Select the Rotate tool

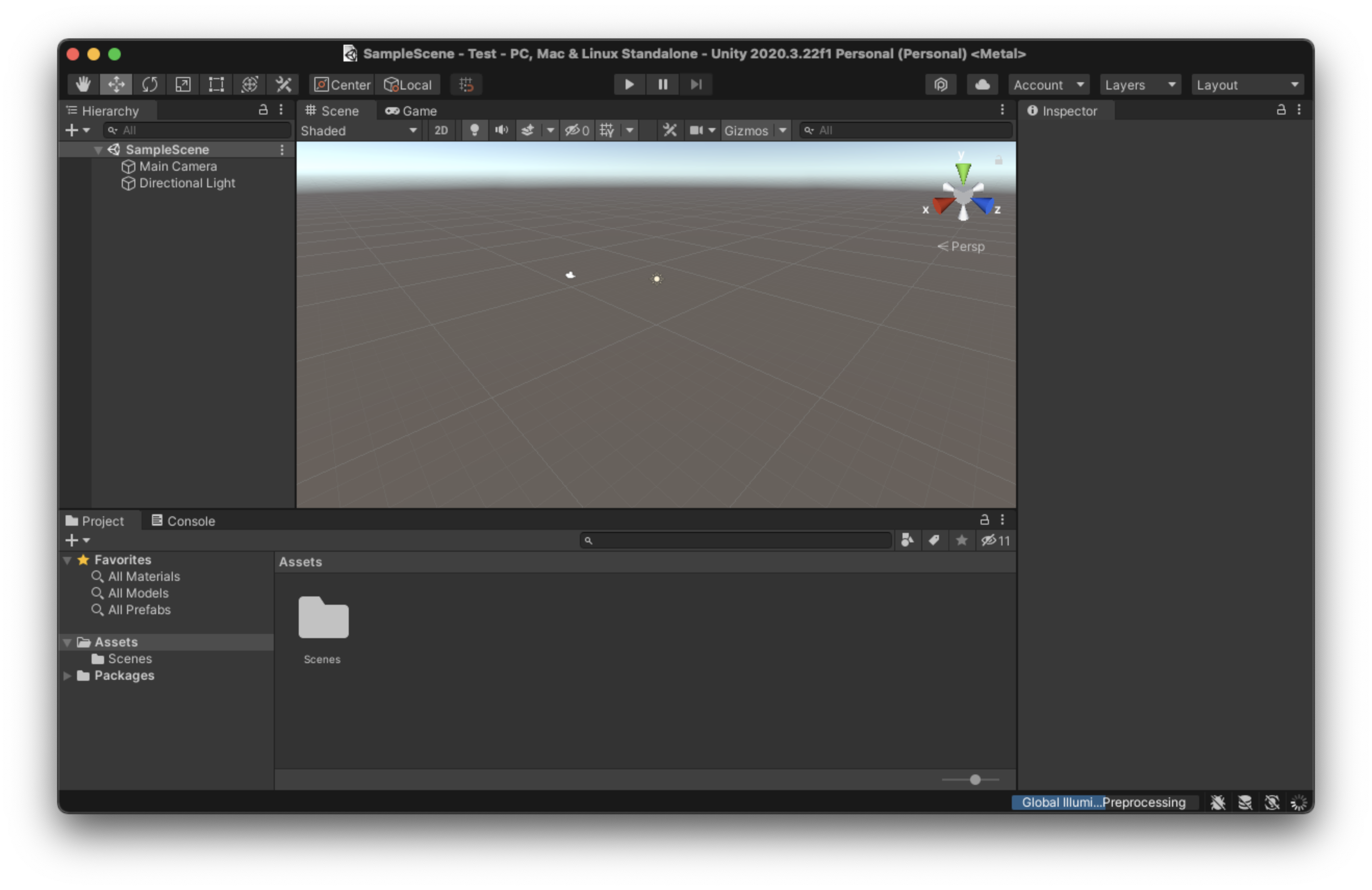[x=150, y=85]
